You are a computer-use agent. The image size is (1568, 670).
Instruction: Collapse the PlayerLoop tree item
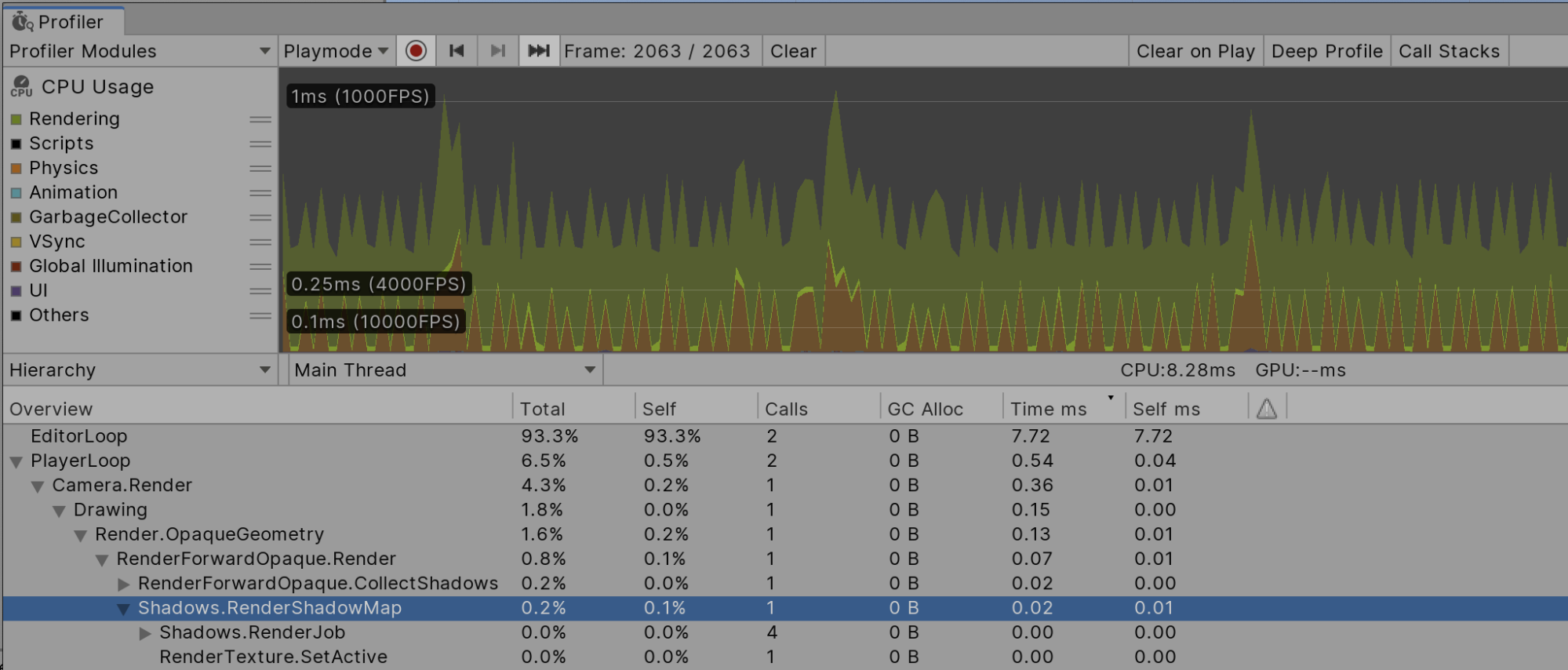point(16,461)
